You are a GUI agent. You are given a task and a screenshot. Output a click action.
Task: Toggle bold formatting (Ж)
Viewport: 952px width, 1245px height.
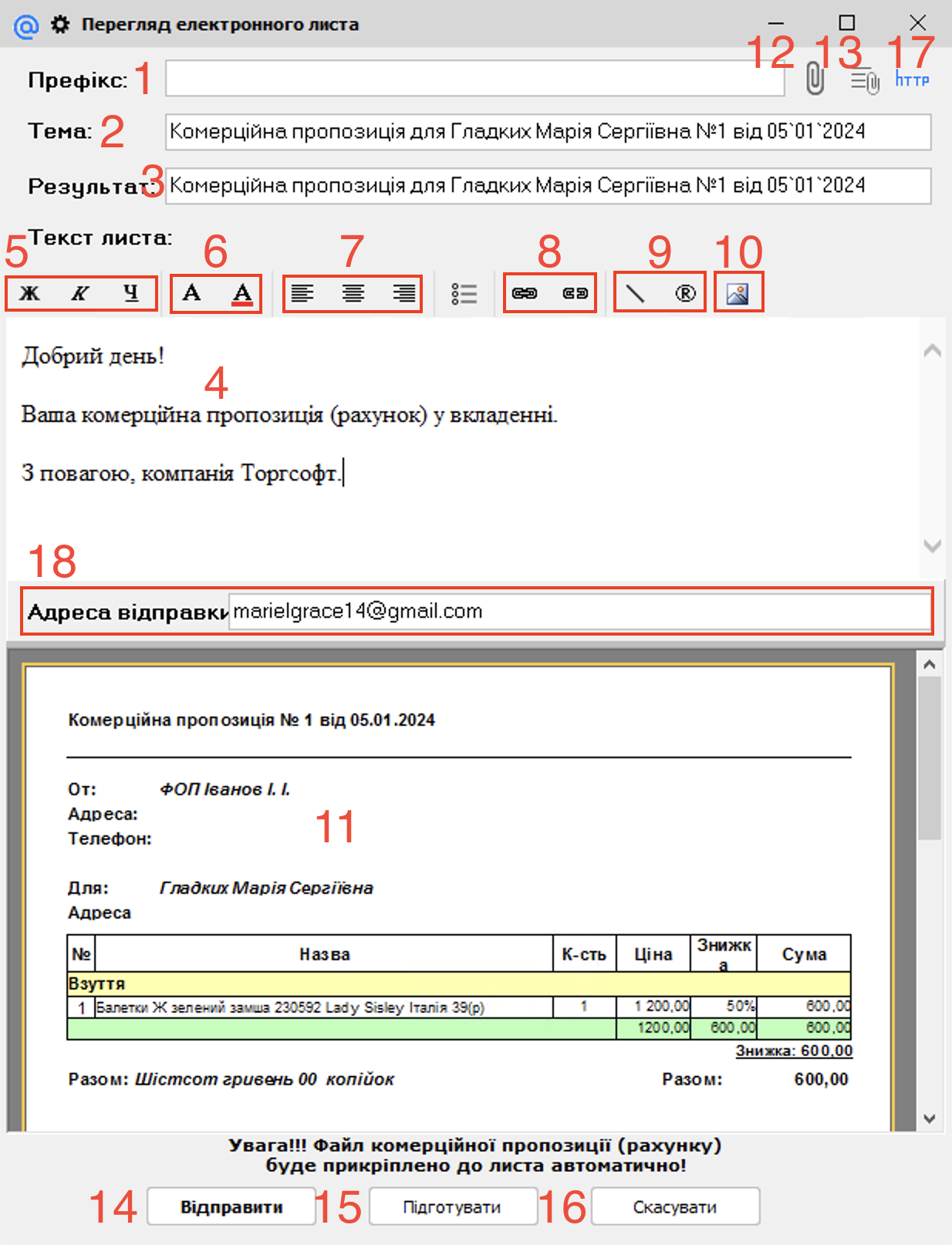tap(29, 294)
